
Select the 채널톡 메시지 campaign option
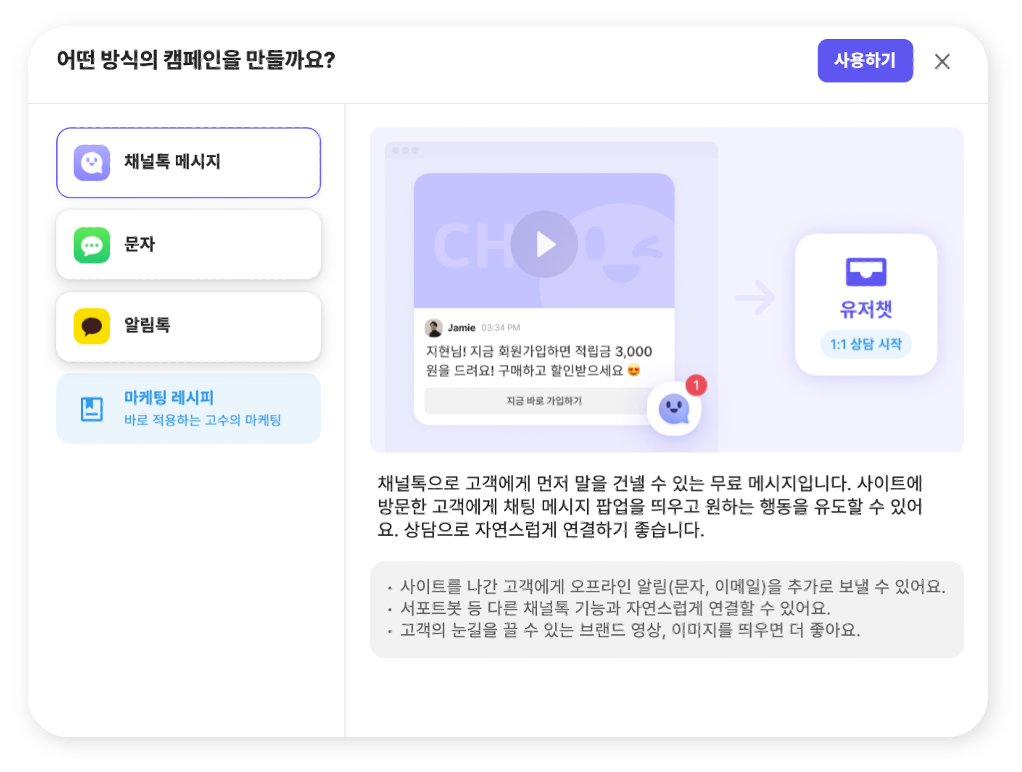188,162
